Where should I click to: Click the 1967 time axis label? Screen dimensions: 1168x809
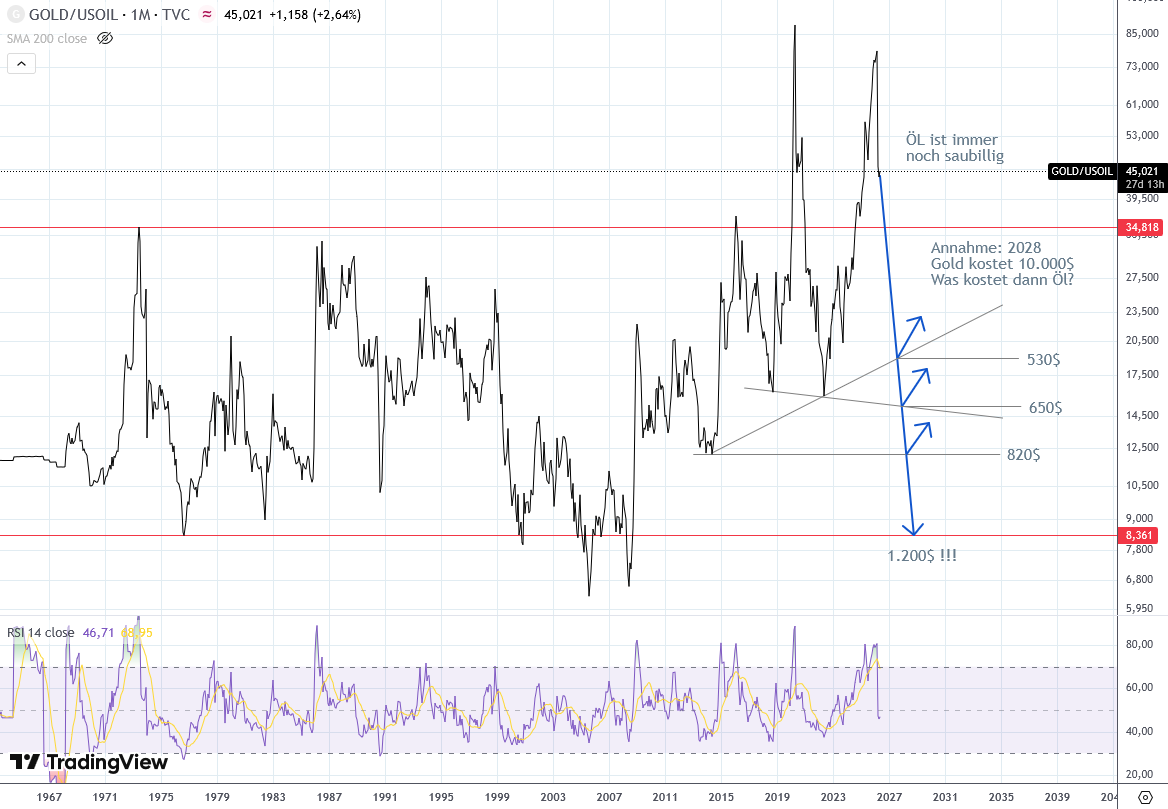point(49,797)
